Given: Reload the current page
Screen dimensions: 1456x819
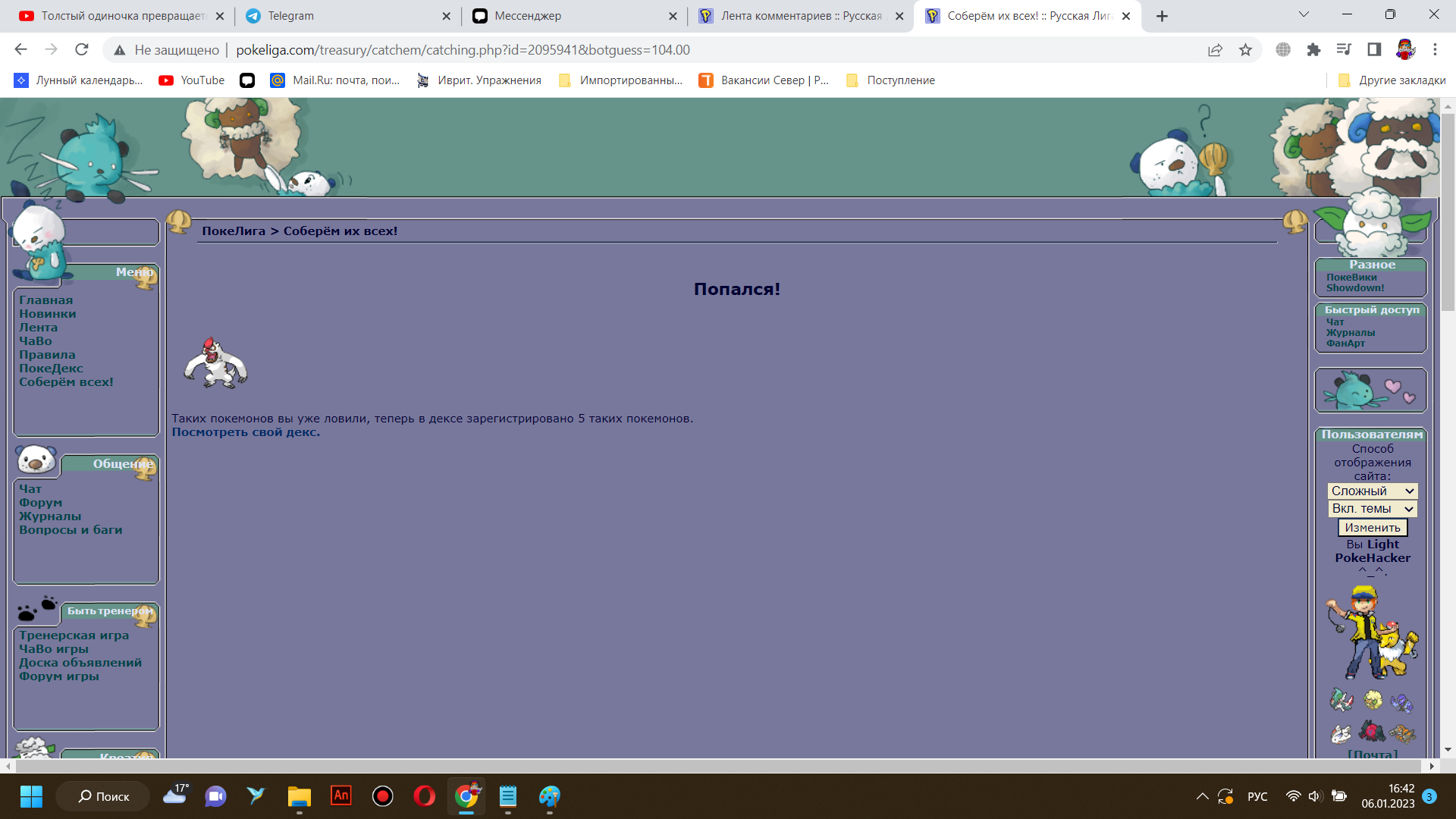Looking at the screenshot, I should pos(82,49).
